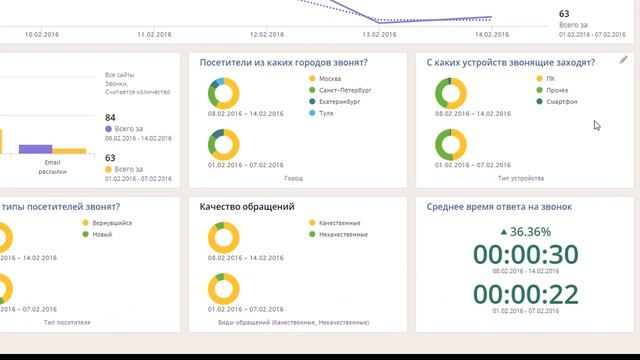Open the widget title 'Среднее время ответа на звонок'
This screenshot has height=360, width=640.
tap(499, 207)
